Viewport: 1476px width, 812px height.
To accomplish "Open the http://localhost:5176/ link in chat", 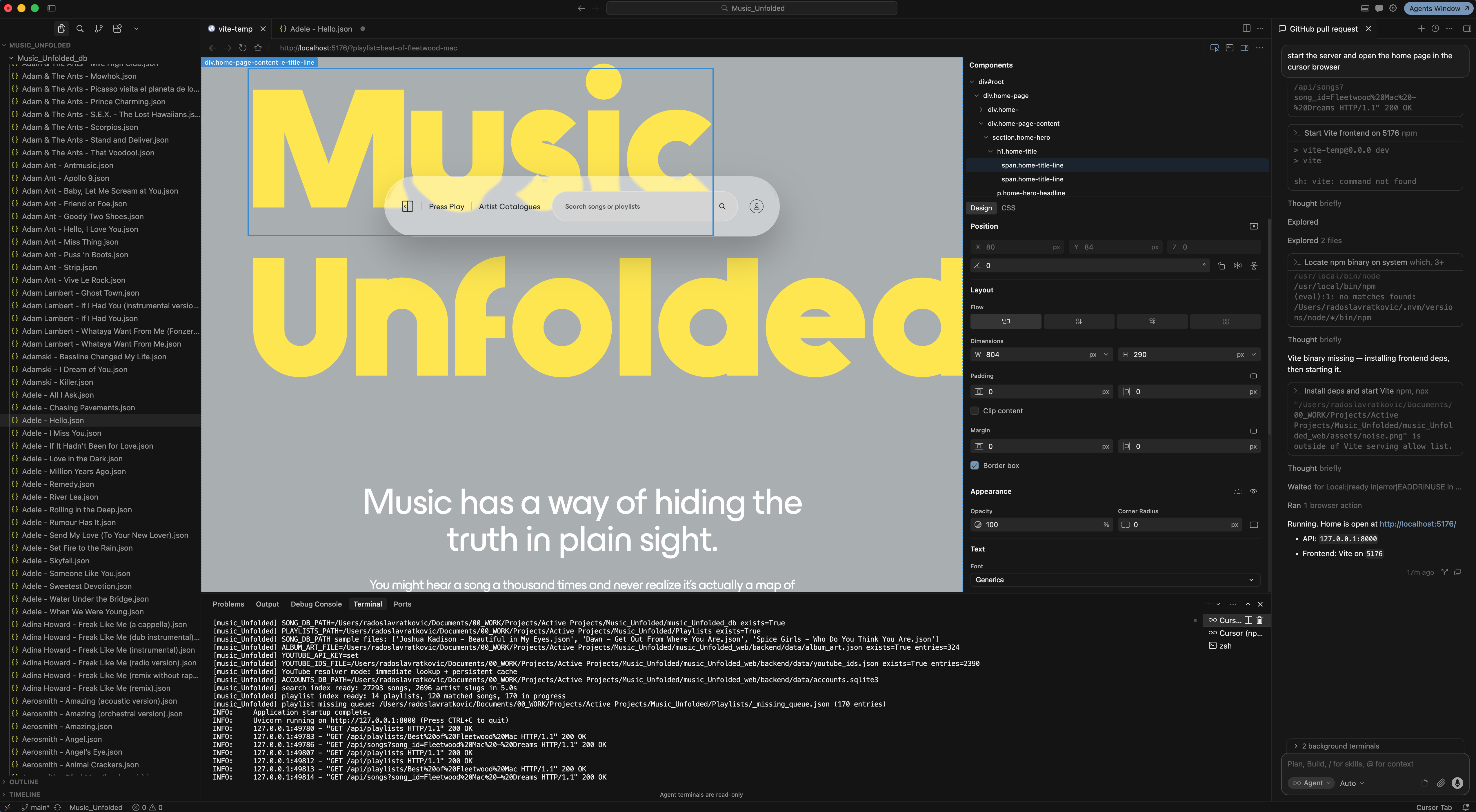I will click(1417, 524).
